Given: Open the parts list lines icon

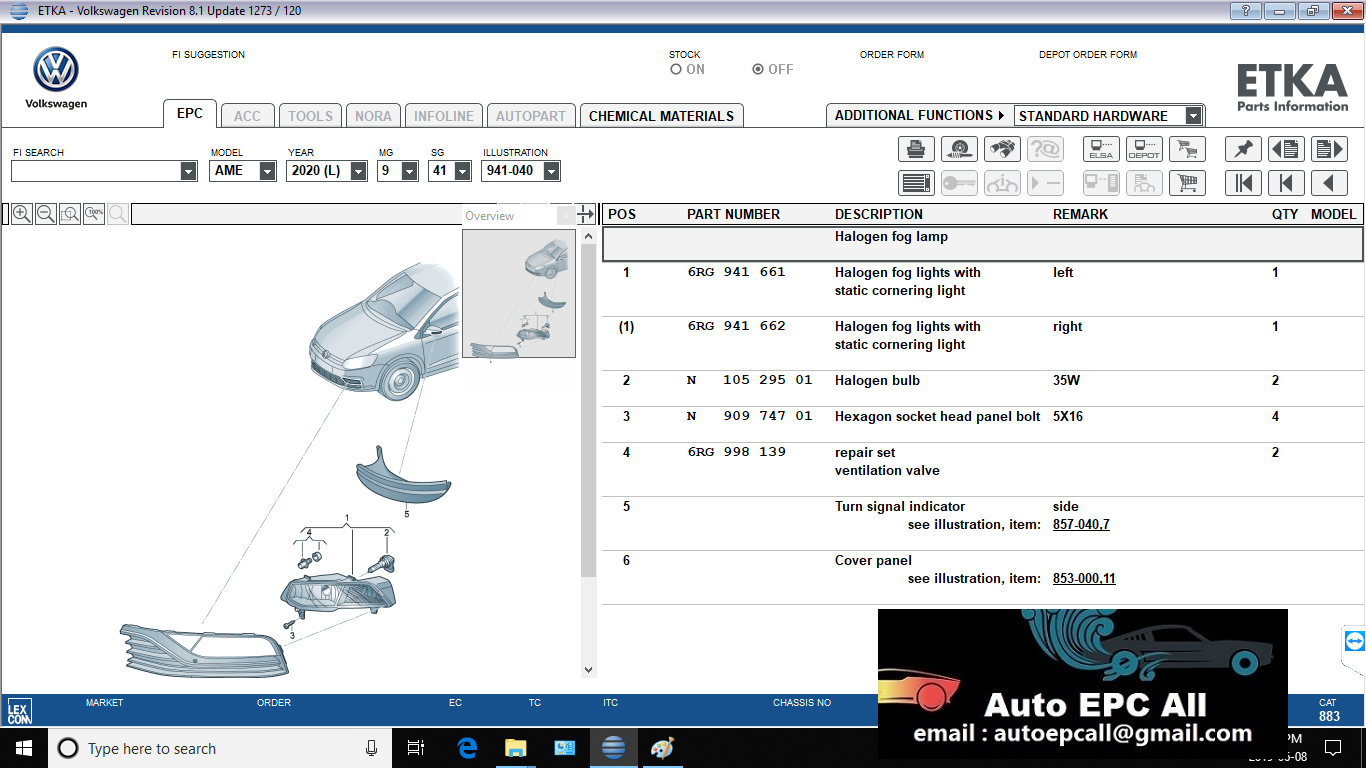Looking at the screenshot, I should 916,183.
